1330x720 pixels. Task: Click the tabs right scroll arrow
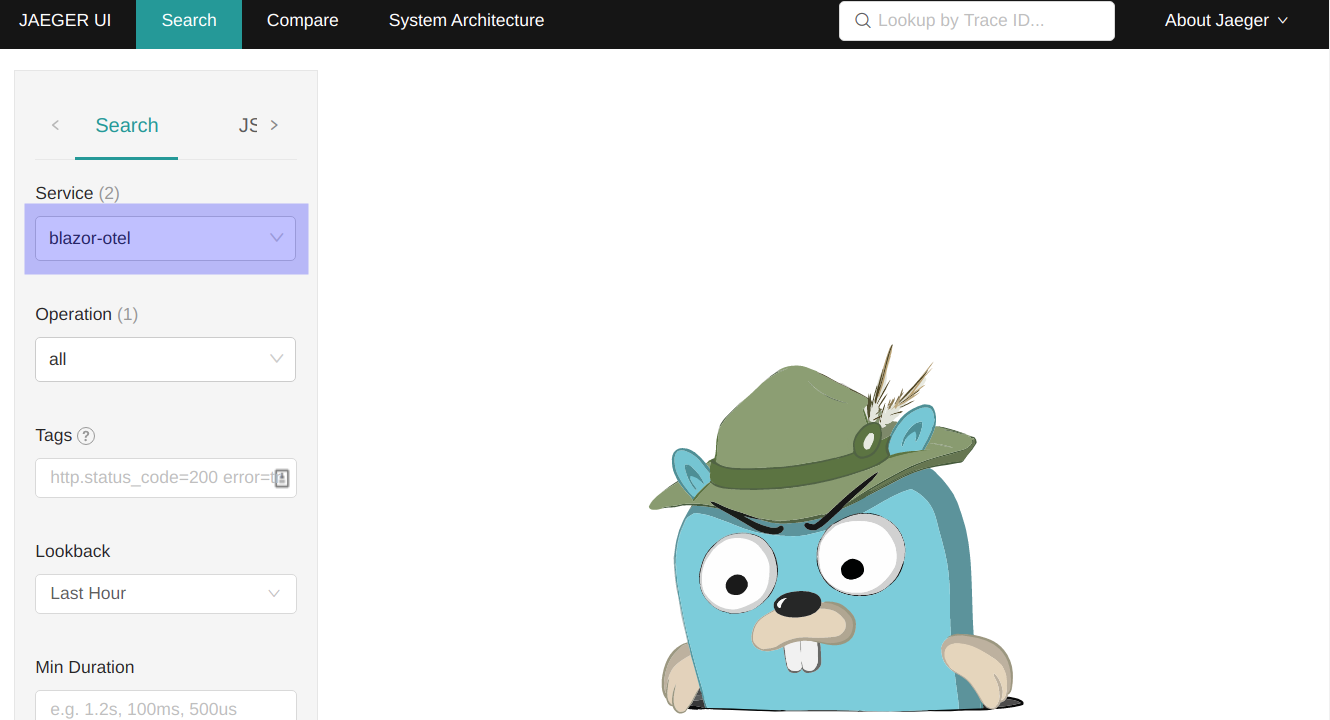[x=274, y=125]
